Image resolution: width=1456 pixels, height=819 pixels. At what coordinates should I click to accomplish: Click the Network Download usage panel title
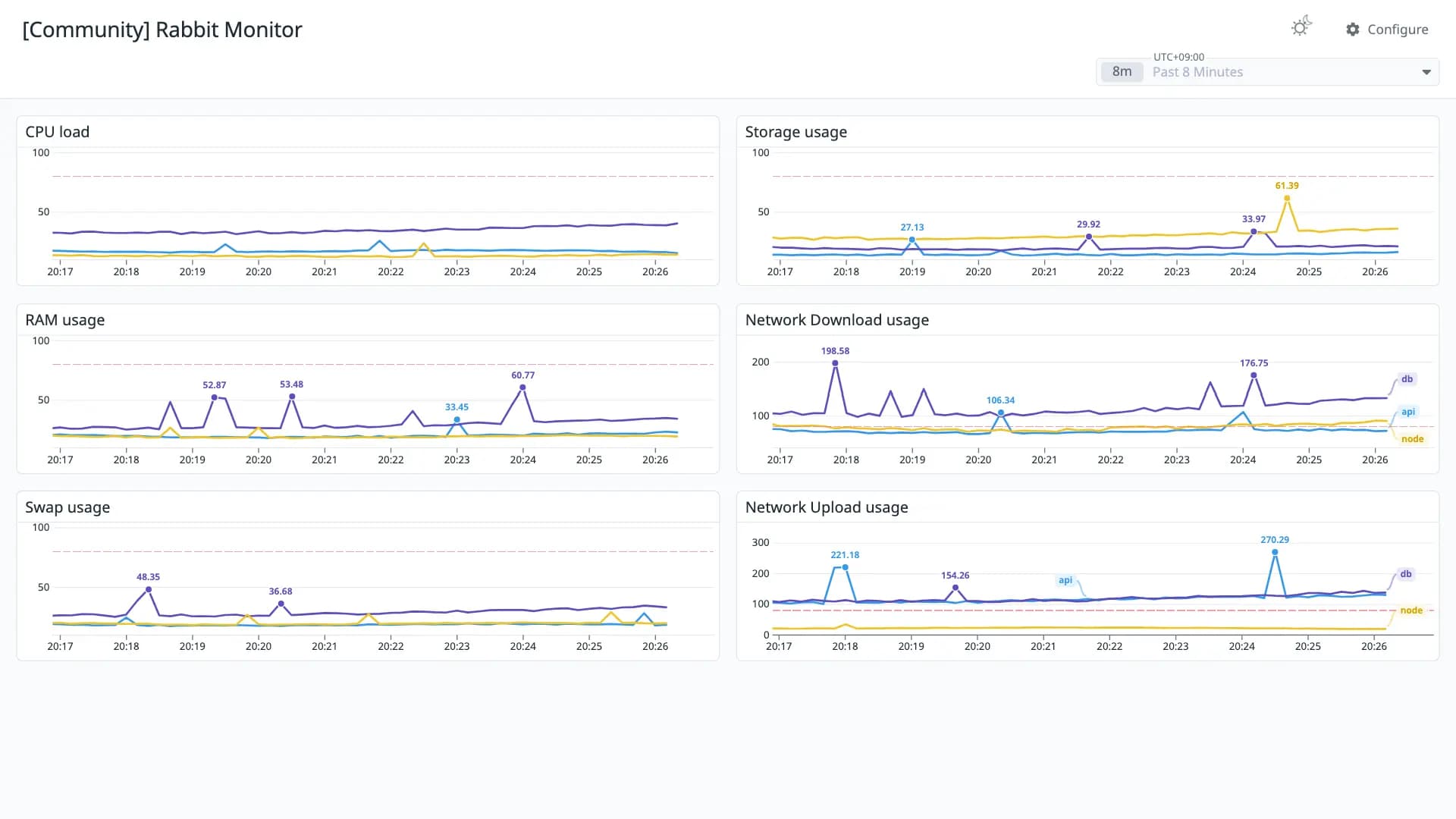[837, 320]
